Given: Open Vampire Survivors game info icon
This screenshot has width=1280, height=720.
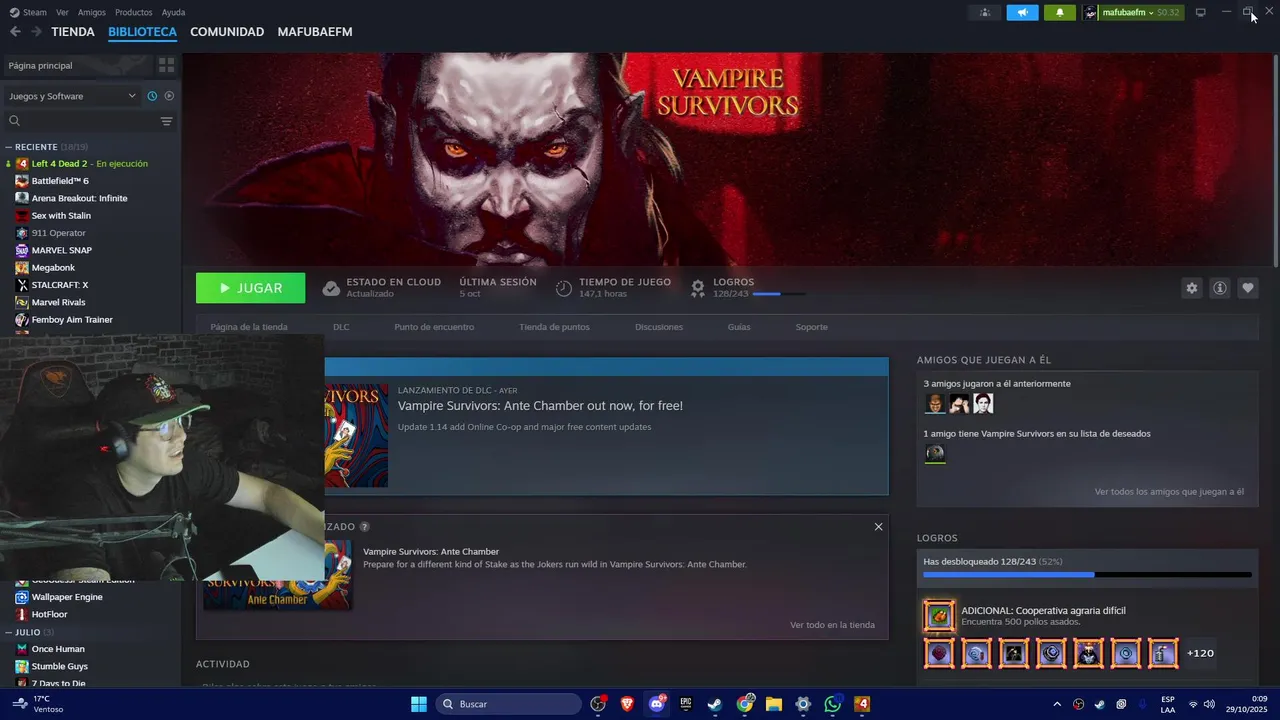Looking at the screenshot, I should click(1219, 288).
